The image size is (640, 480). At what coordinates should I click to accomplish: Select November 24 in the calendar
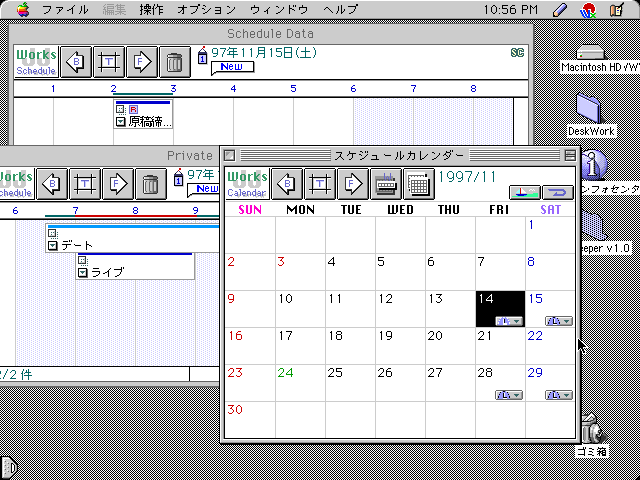click(x=300, y=383)
